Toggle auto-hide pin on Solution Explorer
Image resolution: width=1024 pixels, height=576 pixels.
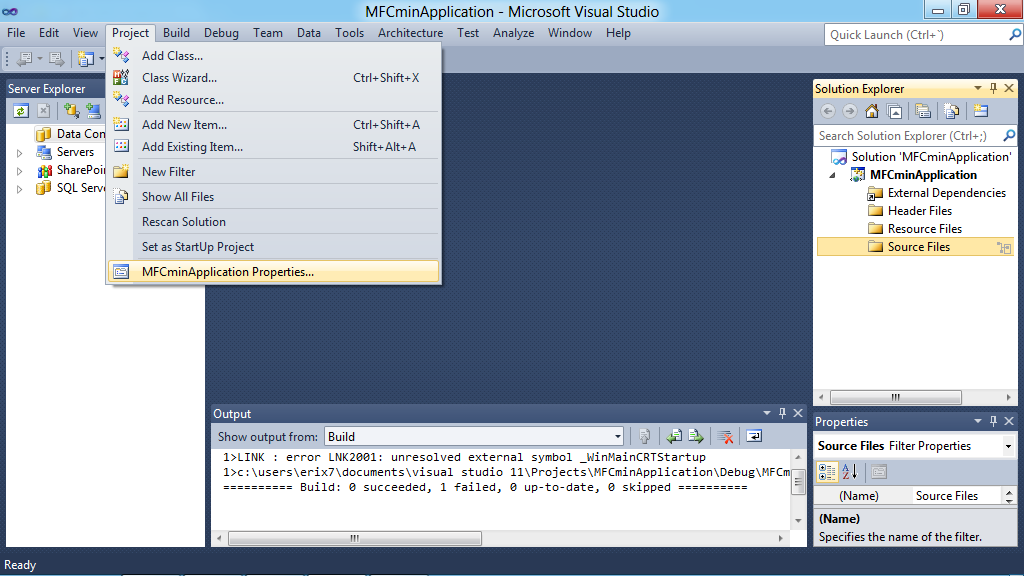[x=994, y=88]
